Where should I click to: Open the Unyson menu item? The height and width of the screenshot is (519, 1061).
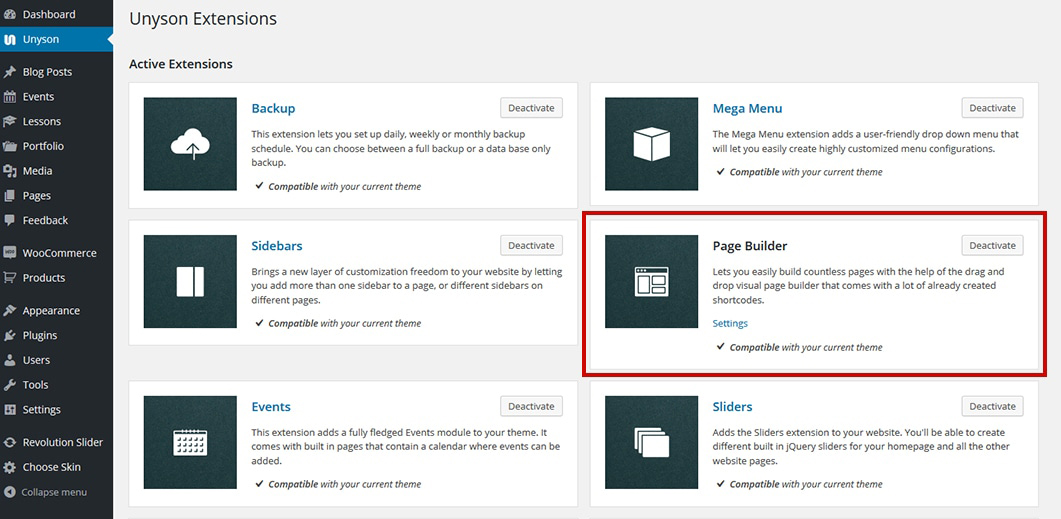point(56,39)
